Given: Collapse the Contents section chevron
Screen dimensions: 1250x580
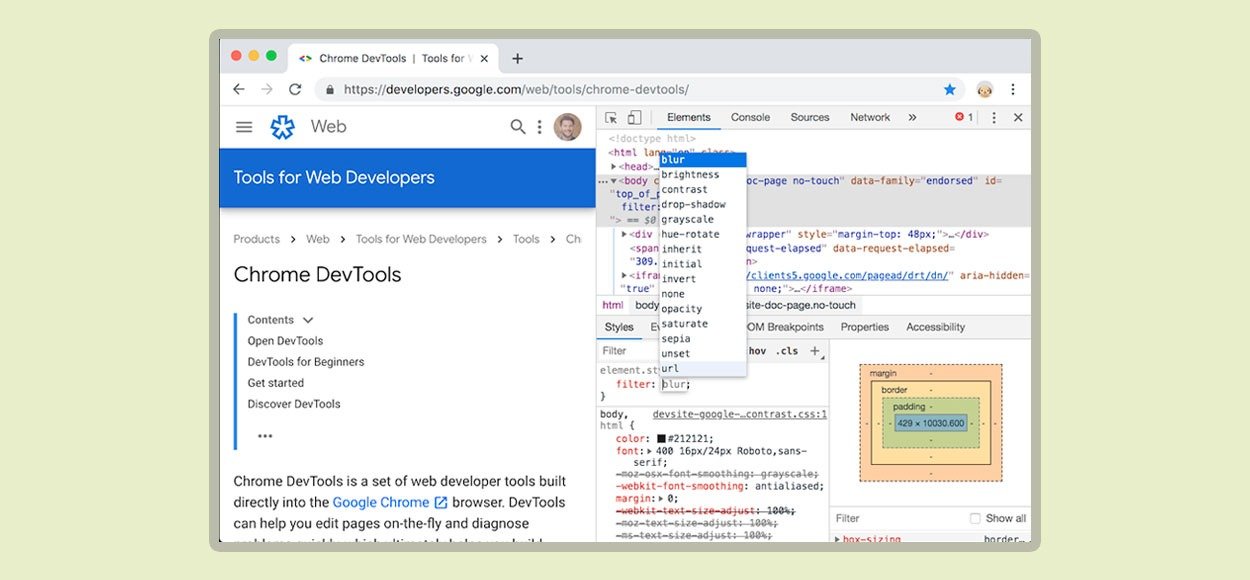Looking at the screenshot, I should (x=308, y=320).
